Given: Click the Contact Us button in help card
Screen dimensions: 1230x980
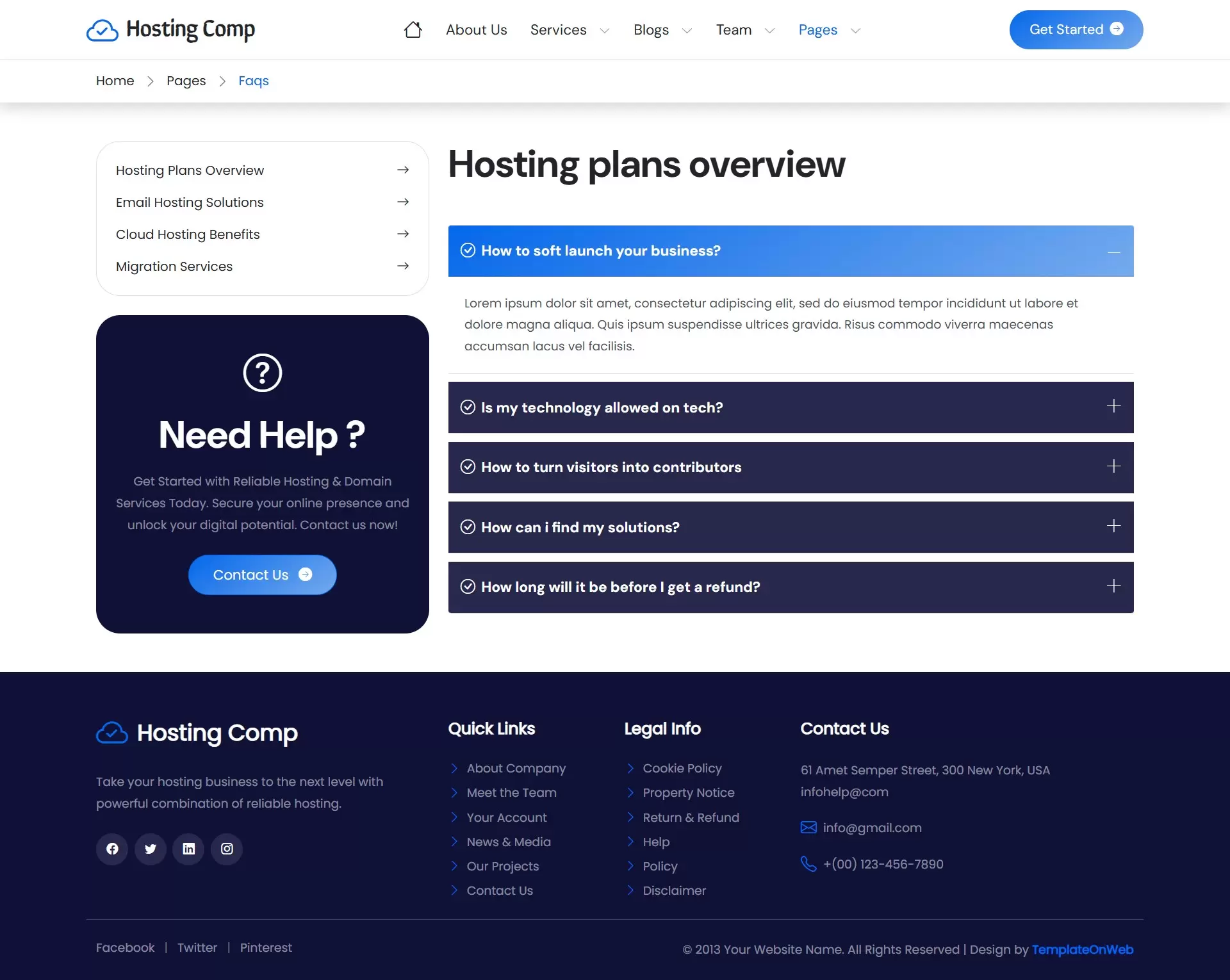Looking at the screenshot, I should 263,575.
